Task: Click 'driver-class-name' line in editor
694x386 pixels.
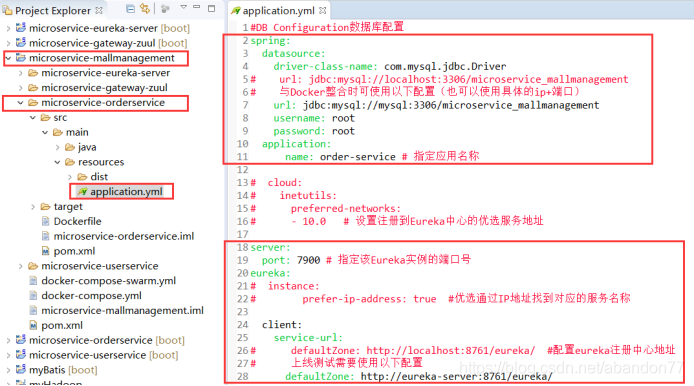Action: (389, 67)
